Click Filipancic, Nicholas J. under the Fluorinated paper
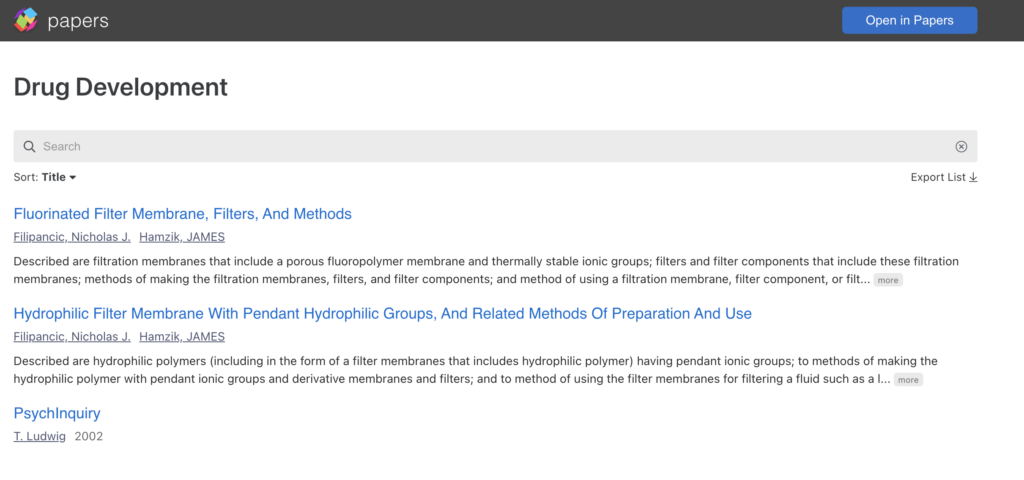 tap(72, 238)
